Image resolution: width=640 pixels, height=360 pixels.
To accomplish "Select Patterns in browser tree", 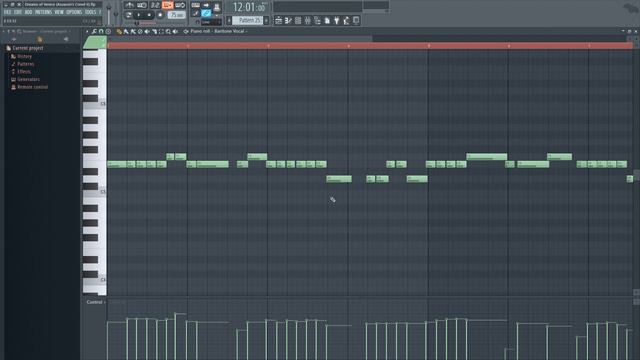I will (x=25, y=64).
